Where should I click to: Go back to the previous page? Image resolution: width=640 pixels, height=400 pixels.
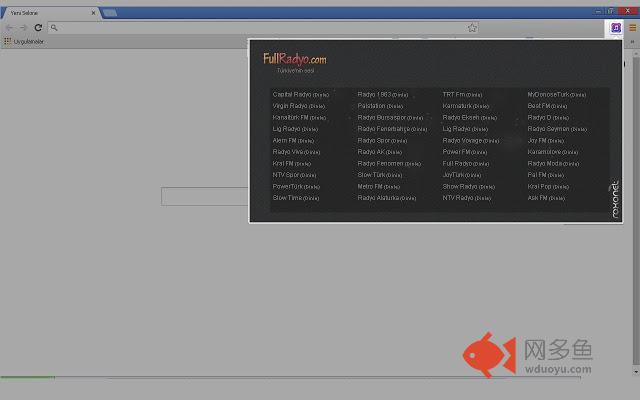tap(9, 28)
